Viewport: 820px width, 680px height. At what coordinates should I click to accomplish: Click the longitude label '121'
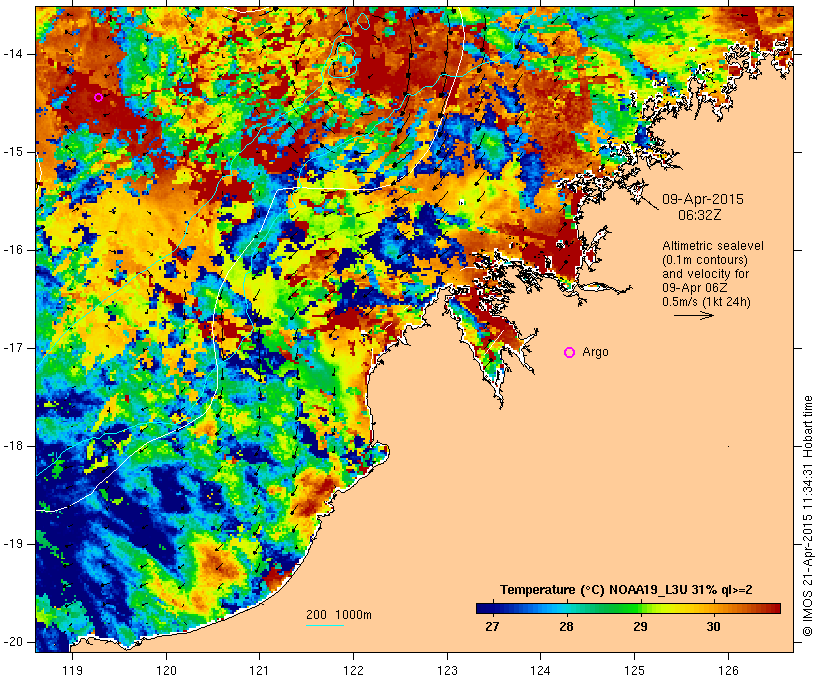coord(259,671)
